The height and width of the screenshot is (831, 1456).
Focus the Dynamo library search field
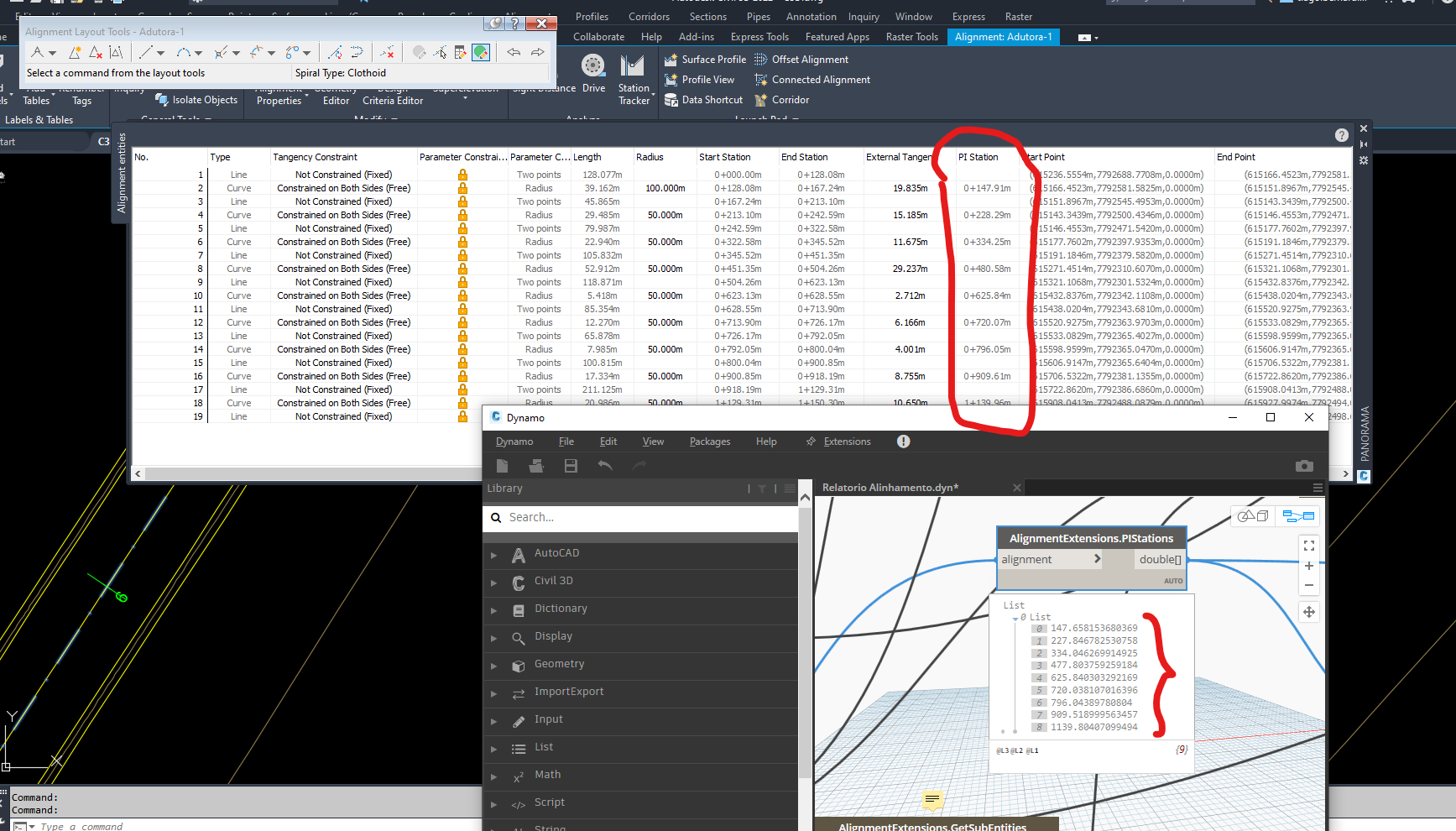(x=640, y=518)
